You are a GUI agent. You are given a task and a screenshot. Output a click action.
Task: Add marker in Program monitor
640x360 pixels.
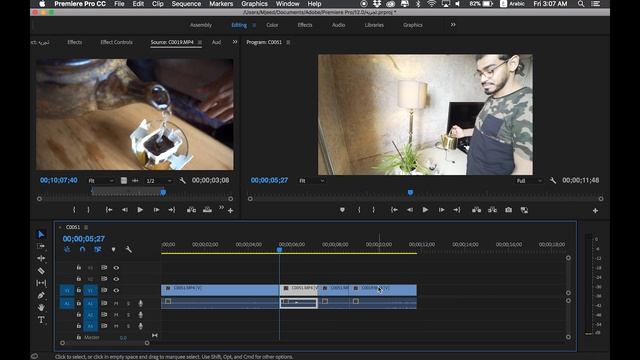pyautogui.click(x=342, y=210)
